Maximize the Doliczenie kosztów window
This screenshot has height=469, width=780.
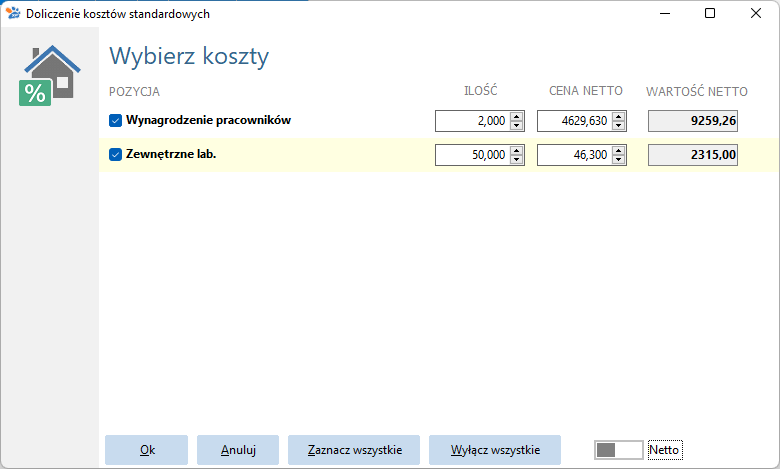click(x=710, y=13)
